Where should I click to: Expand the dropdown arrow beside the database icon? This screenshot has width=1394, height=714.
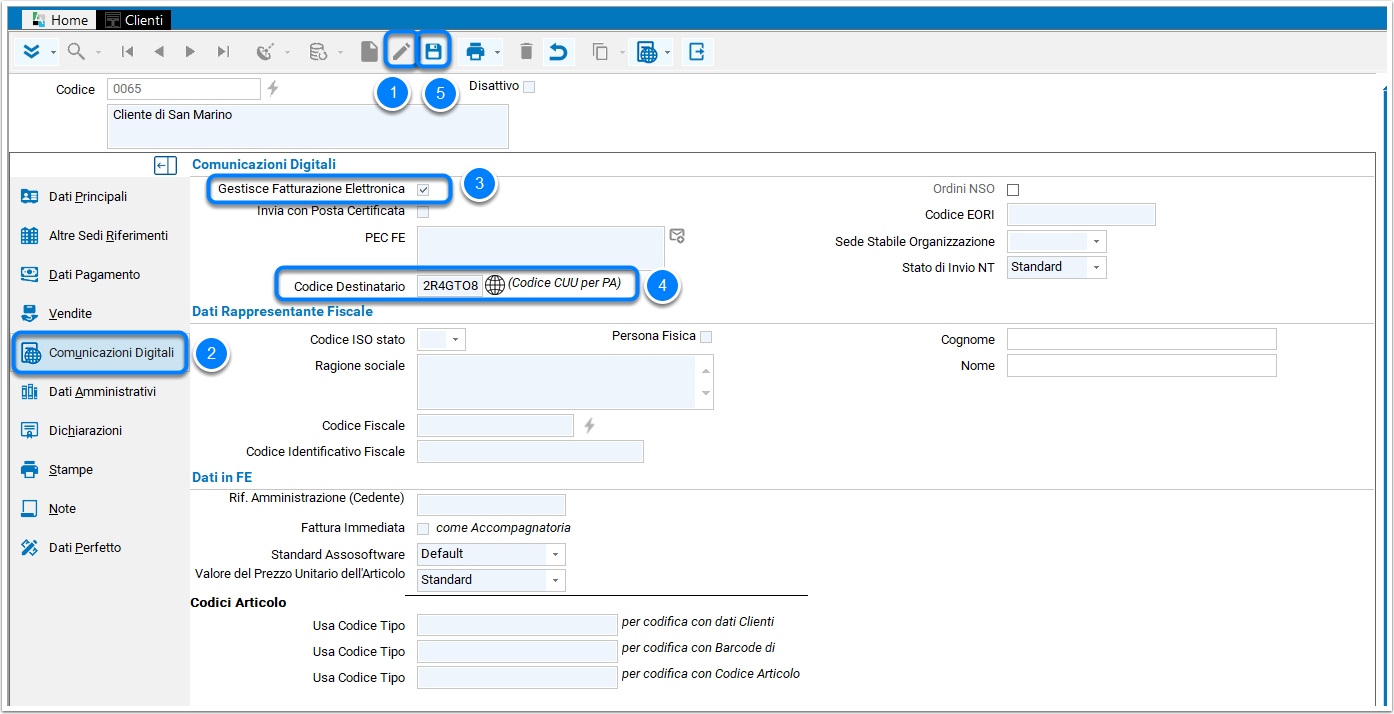point(341,53)
